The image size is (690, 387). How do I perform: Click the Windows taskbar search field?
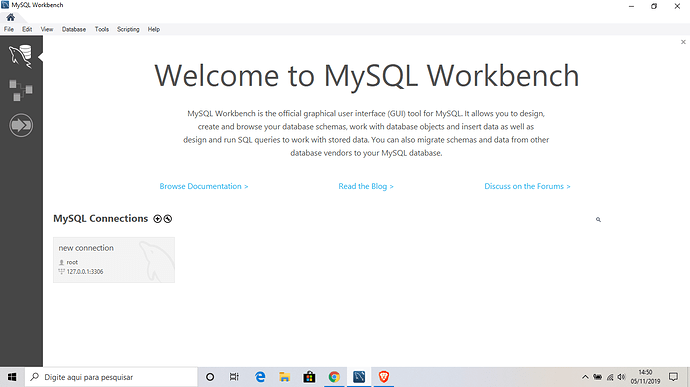[x=111, y=377]
